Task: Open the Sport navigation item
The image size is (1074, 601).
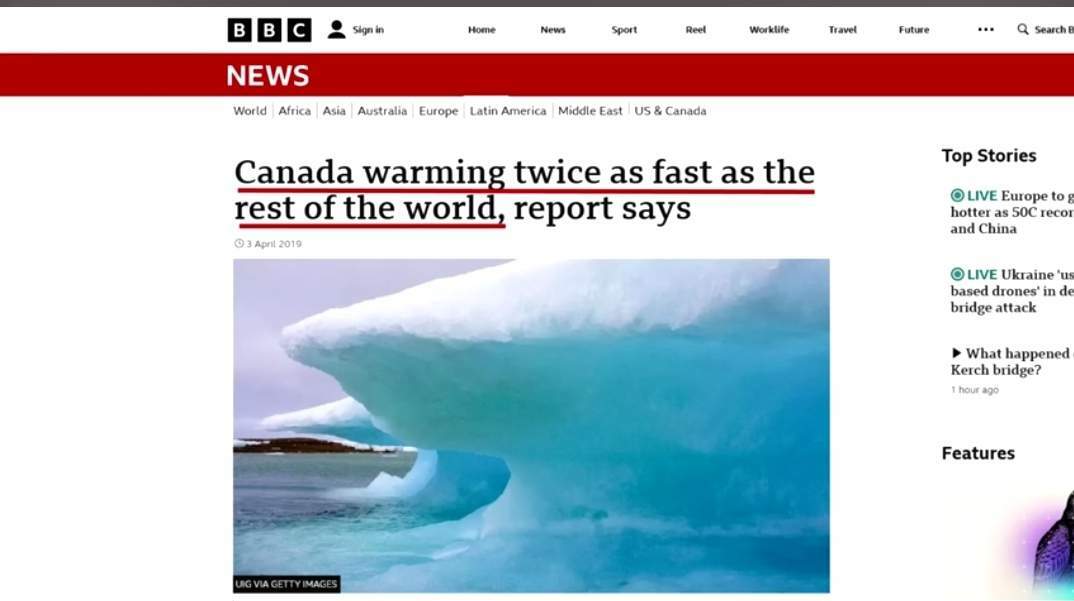Action: point(624,29)
